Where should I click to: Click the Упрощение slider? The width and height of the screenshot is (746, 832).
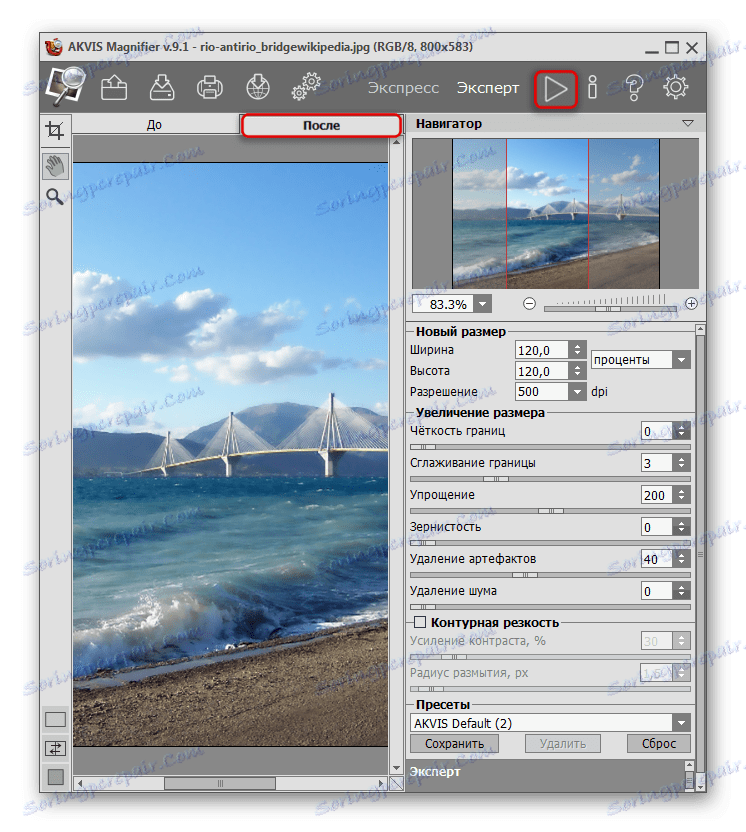550,511
